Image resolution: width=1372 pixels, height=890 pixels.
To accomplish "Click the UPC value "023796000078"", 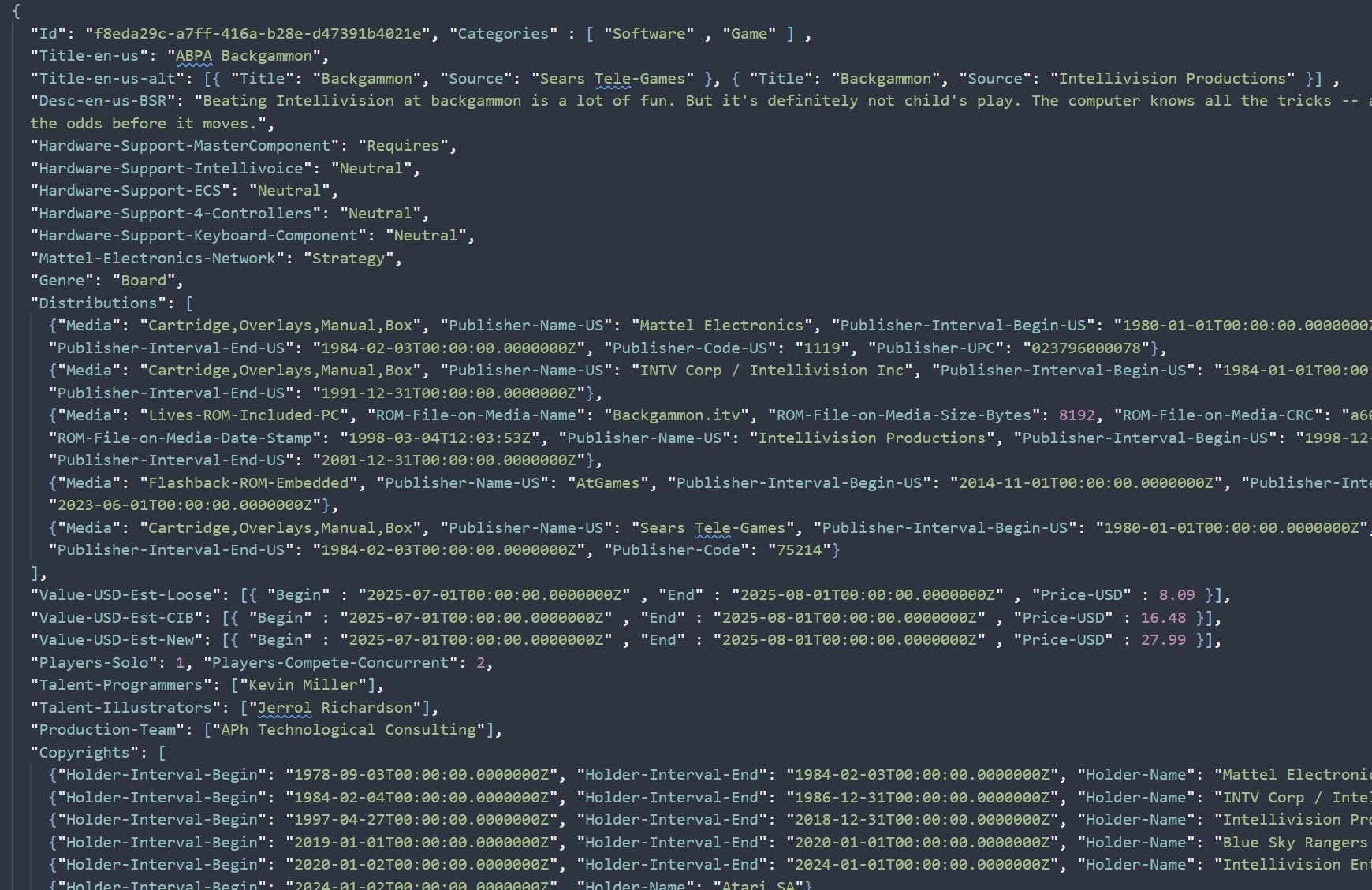I will (1086, 348).
